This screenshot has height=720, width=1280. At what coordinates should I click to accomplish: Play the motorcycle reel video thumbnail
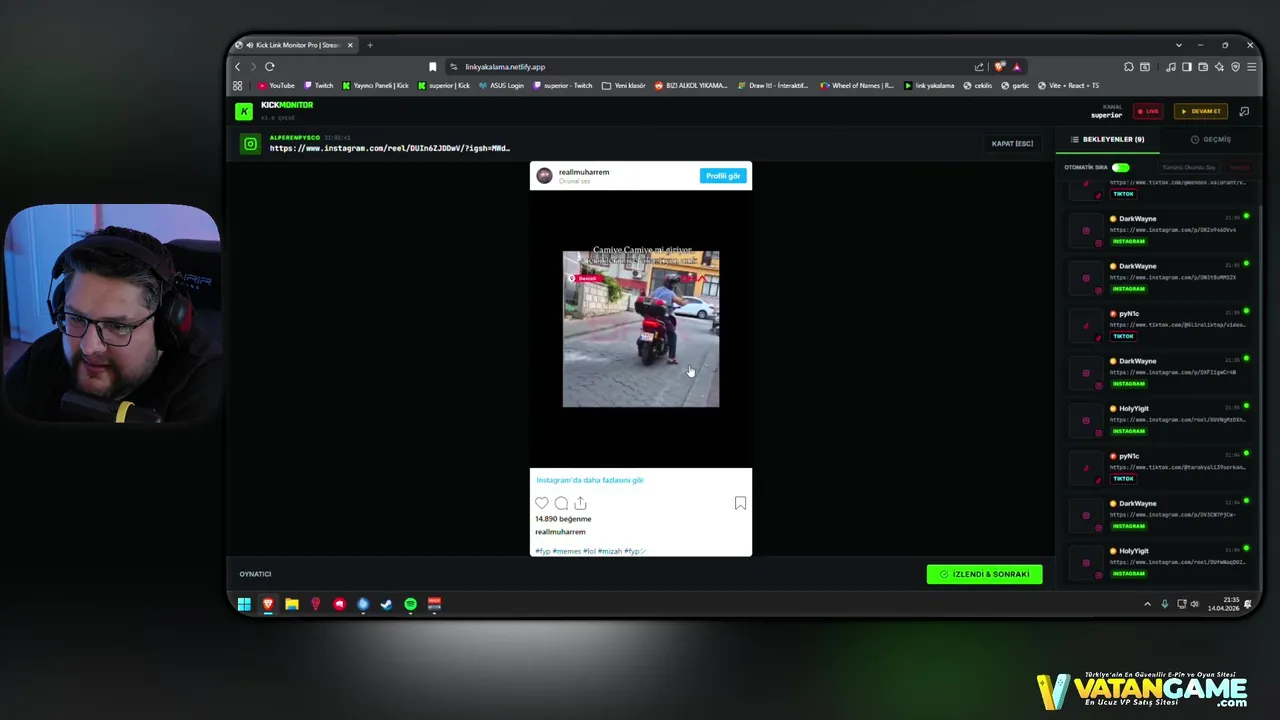[641, 329]
